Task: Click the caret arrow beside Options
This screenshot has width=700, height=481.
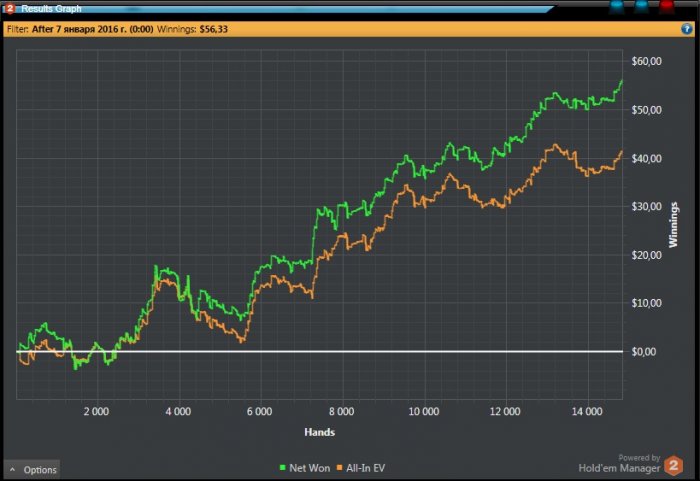Action: tap(11, 469)
